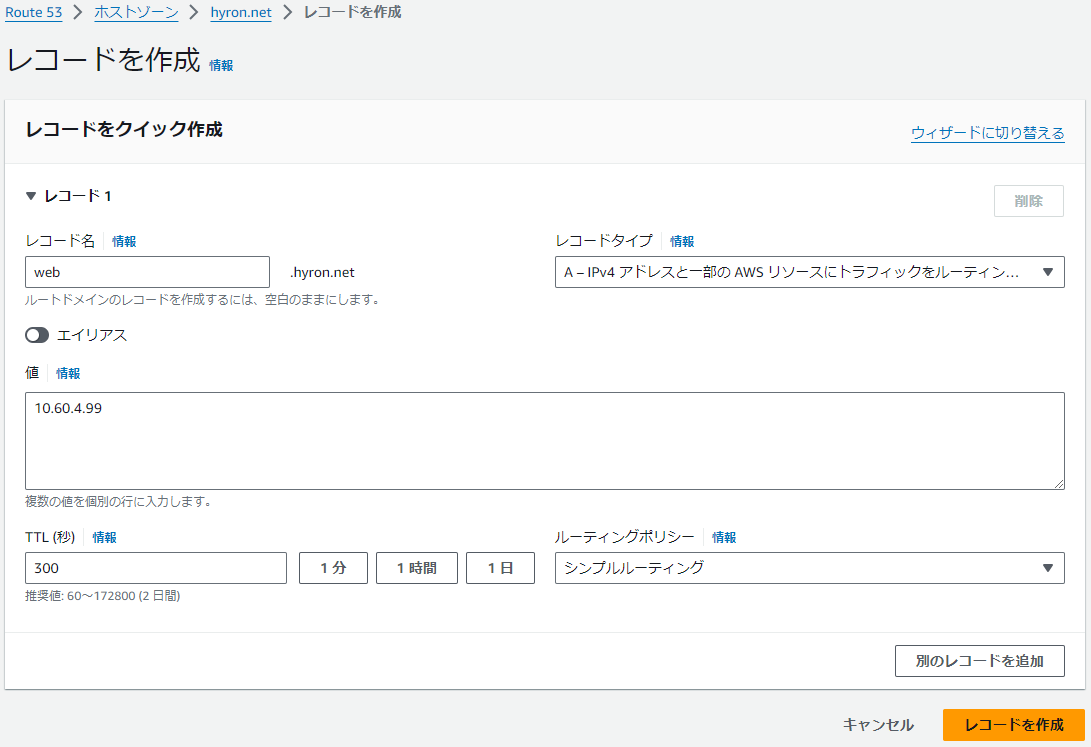Click 情報 link beside TTL (秒)
Viewport: 1091px width, 747px height.
click(104, 537)
